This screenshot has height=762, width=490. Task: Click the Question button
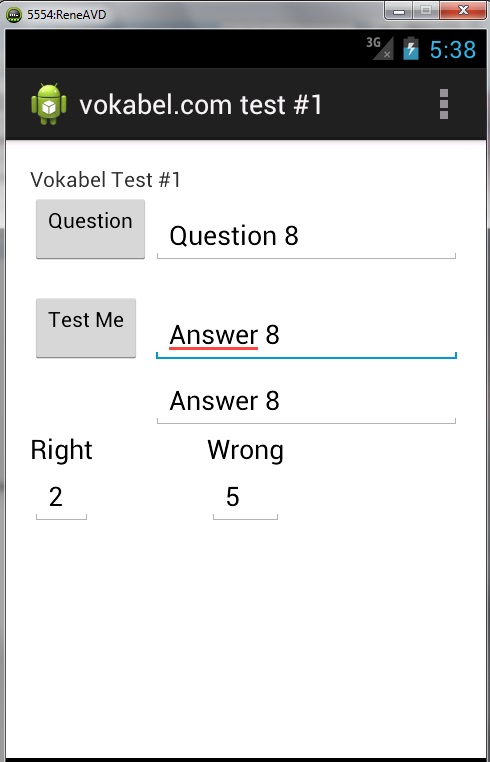coord(90,229)
